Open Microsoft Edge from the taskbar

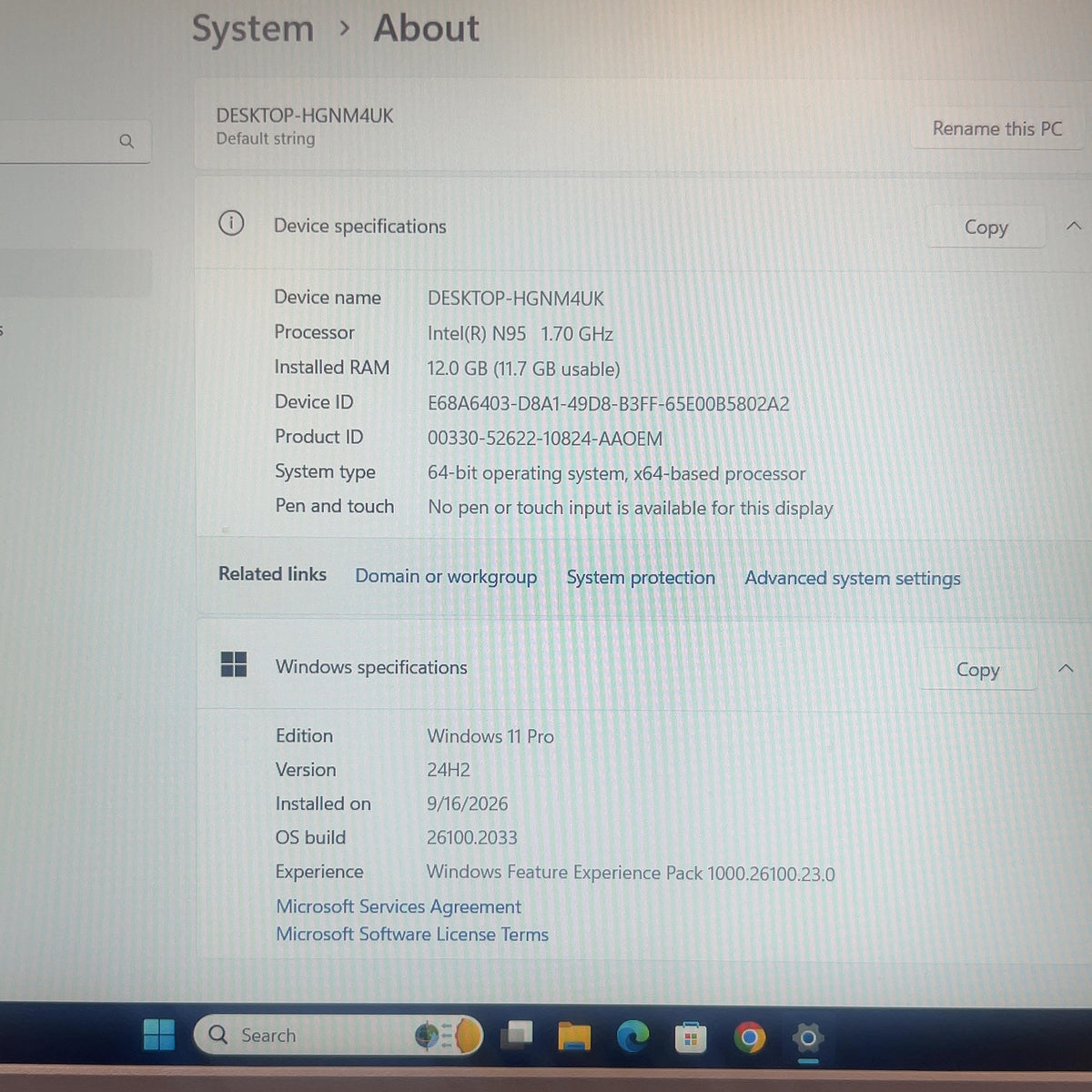[x=632, y=1036]
